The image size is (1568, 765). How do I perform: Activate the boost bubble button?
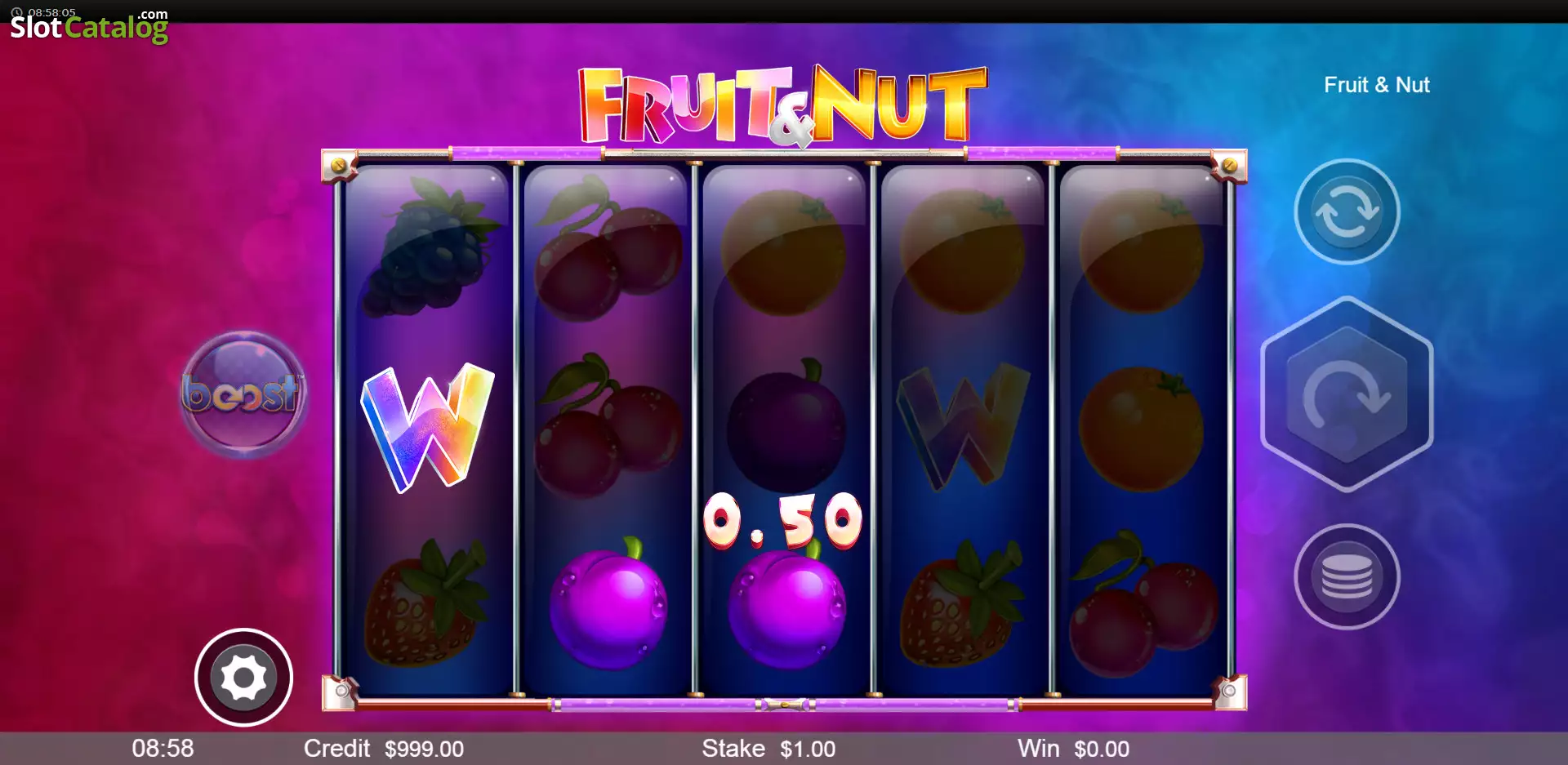[243, 394]
